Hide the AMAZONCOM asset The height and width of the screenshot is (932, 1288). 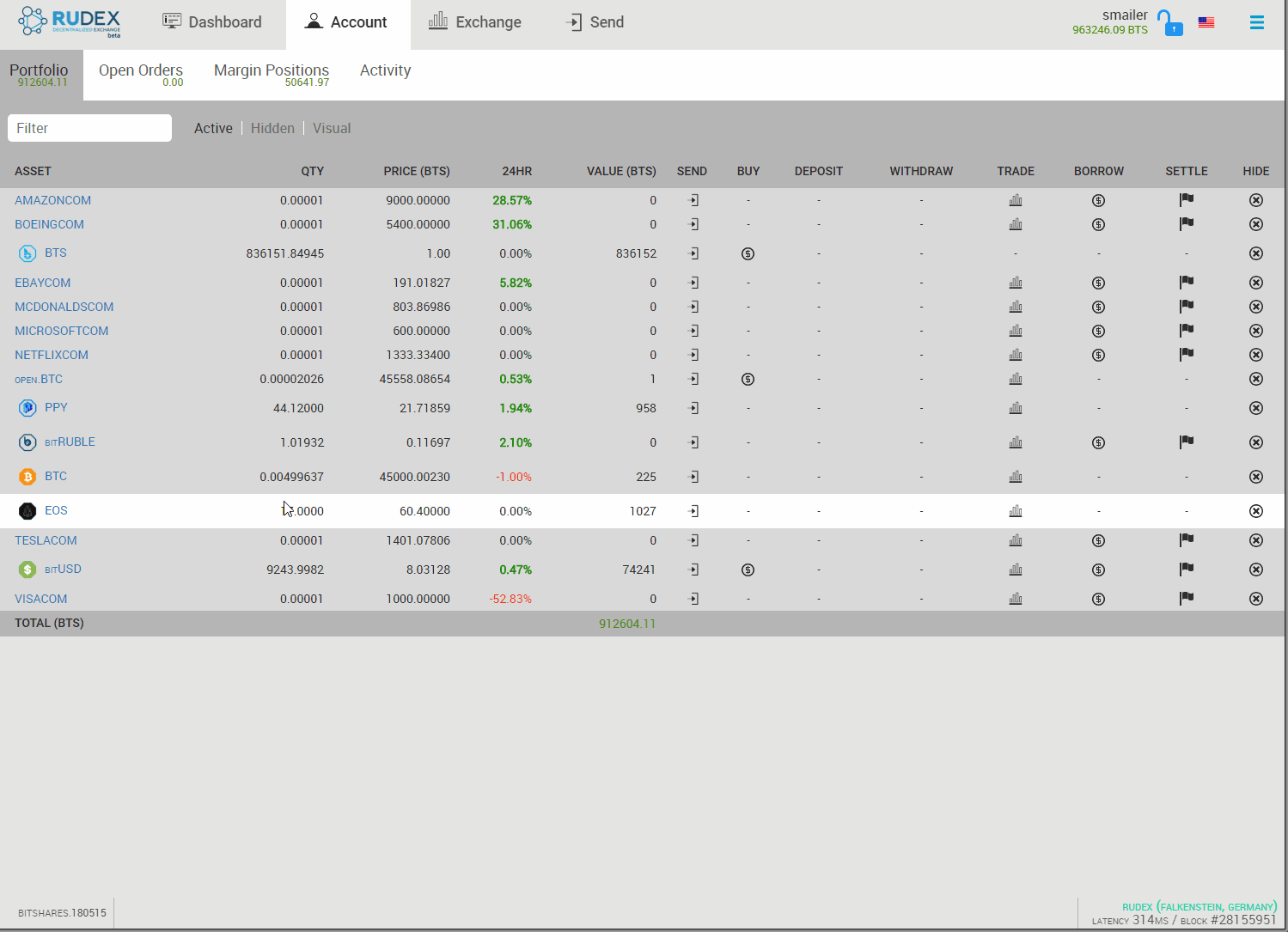[1256, 200]
